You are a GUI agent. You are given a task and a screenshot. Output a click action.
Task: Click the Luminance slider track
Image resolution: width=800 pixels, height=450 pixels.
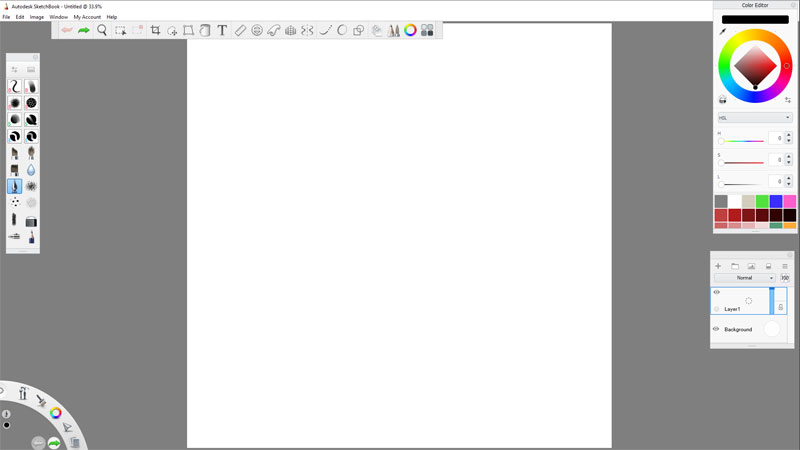742,184
